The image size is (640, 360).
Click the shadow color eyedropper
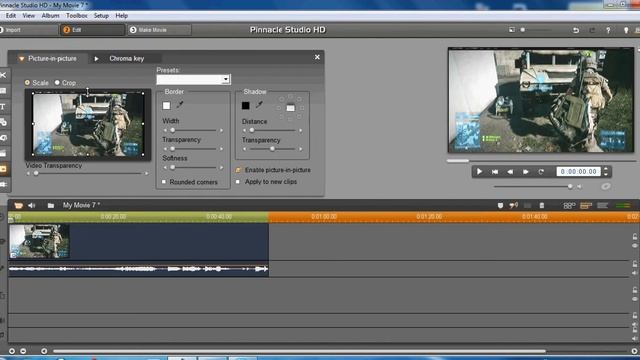pos(259,105)
